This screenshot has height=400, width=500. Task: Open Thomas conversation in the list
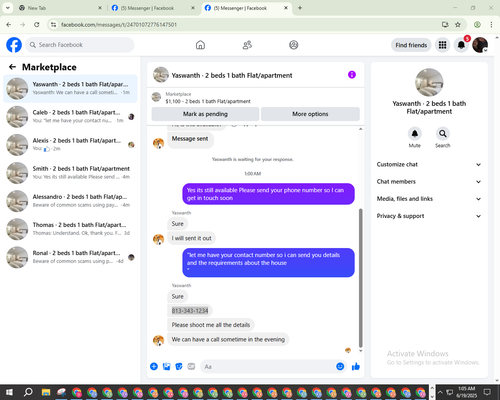[x=70, y=229]
